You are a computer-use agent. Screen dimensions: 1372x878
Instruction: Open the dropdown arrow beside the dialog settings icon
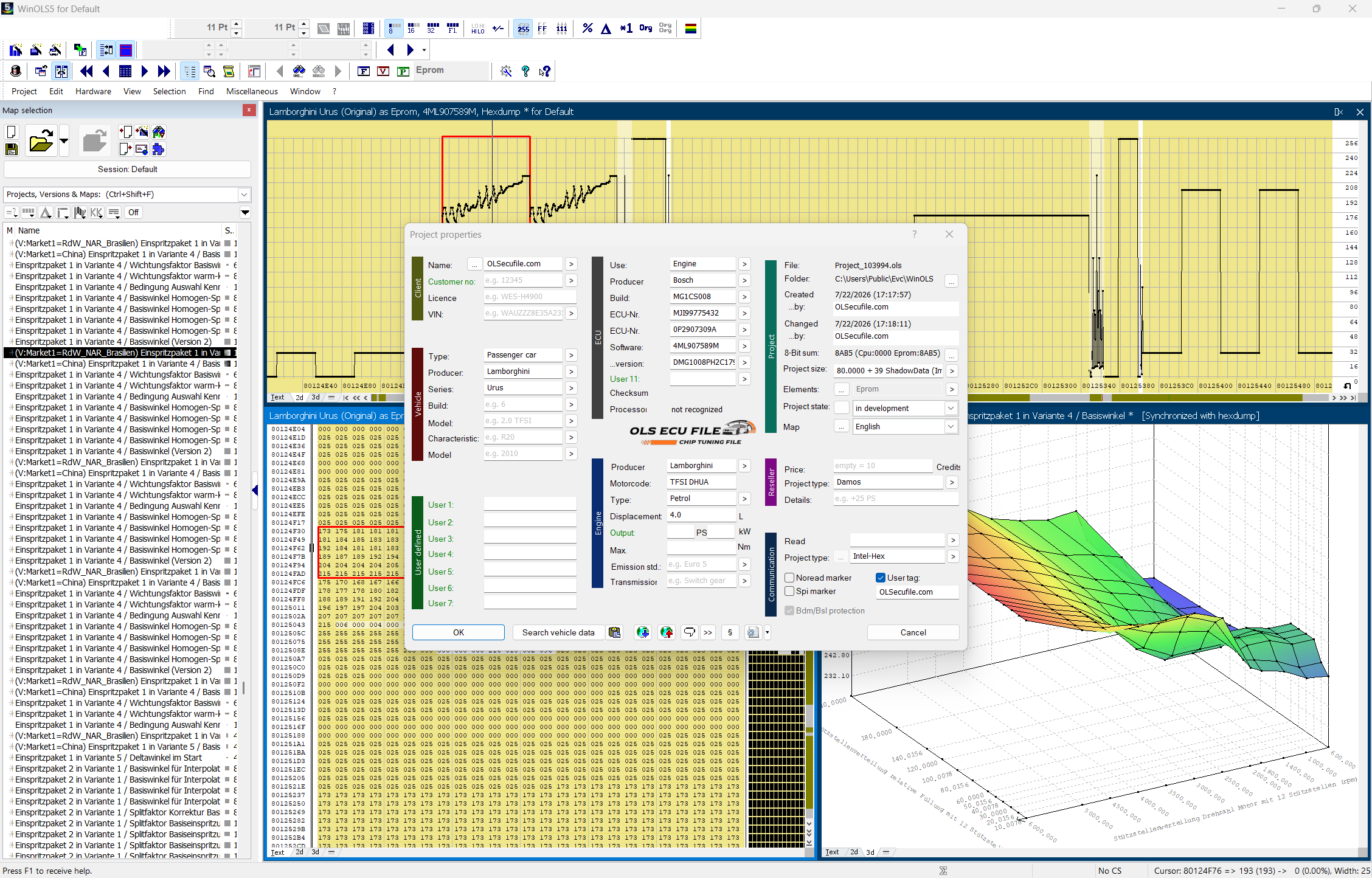pyautogui.click(x=767, y=632)
